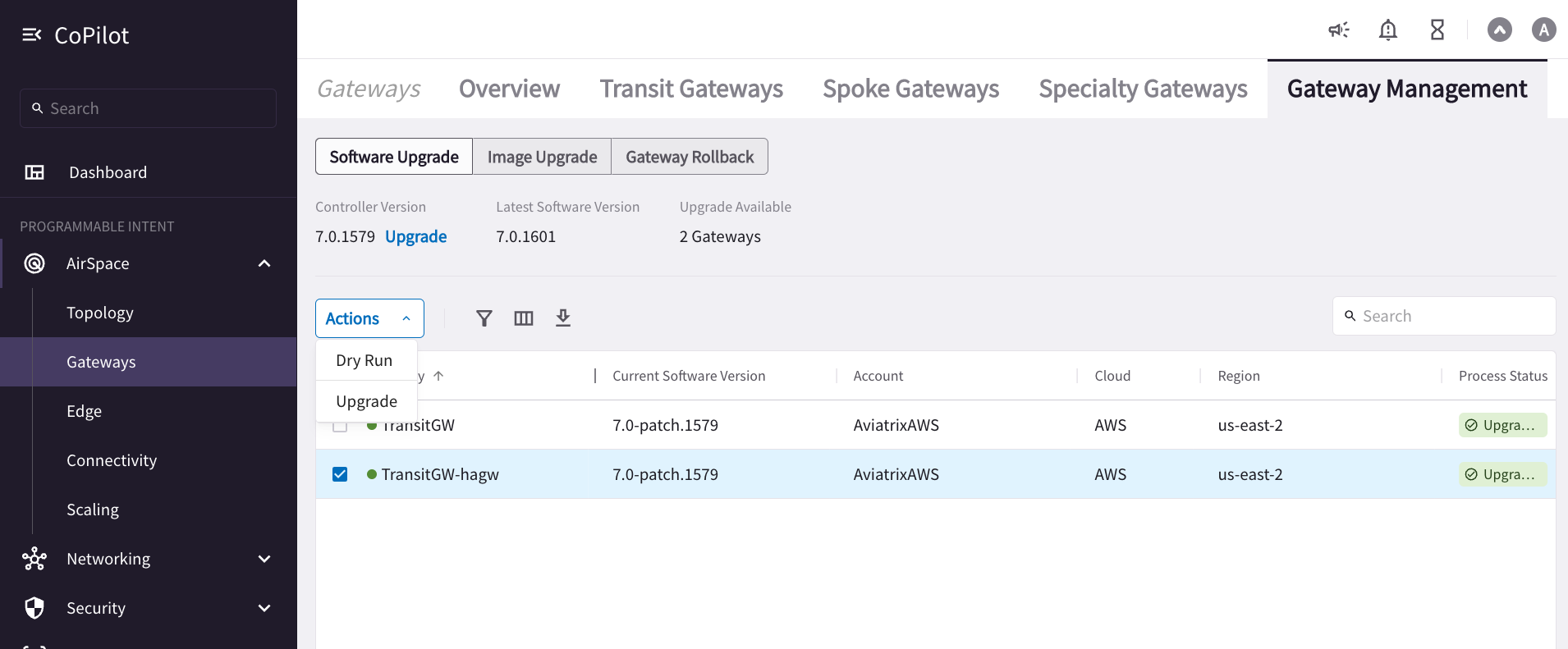Click the announcements megaphone icon
The height and width of the screenshot is (649, 1568).
pyautogui.click(x=1339, y=30)
